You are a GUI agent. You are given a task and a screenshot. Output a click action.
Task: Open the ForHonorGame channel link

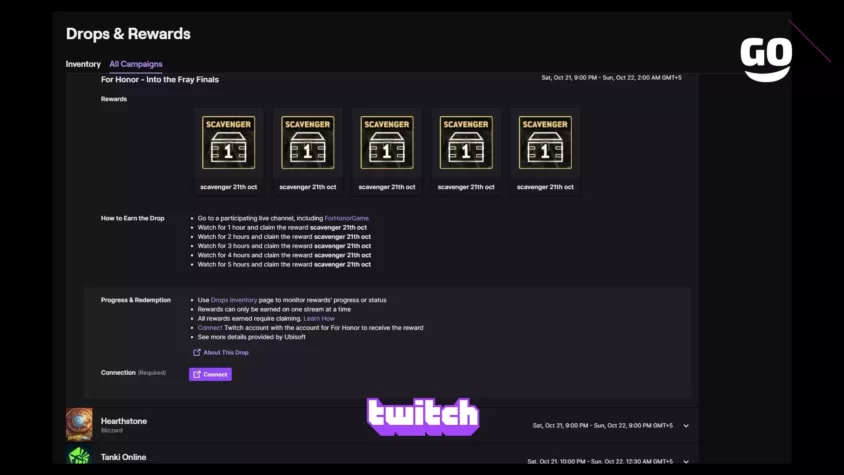click(347, 218)
